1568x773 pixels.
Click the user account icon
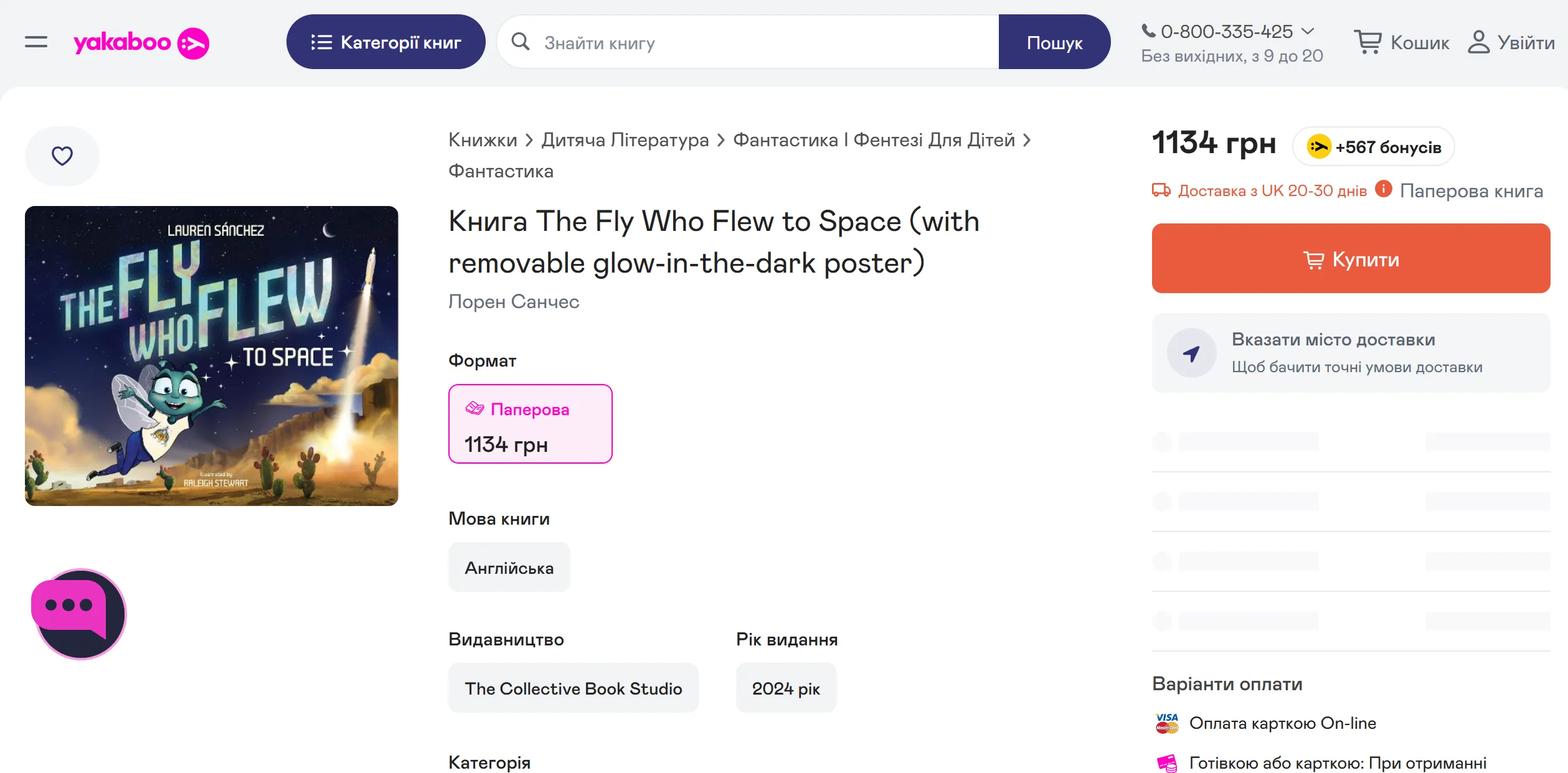coord(1478,42)
